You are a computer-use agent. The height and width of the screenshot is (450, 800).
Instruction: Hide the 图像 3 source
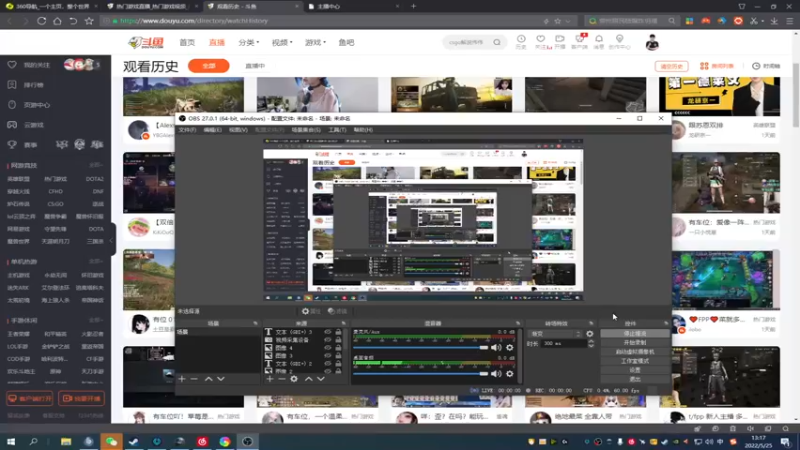(x=328, y=356)
